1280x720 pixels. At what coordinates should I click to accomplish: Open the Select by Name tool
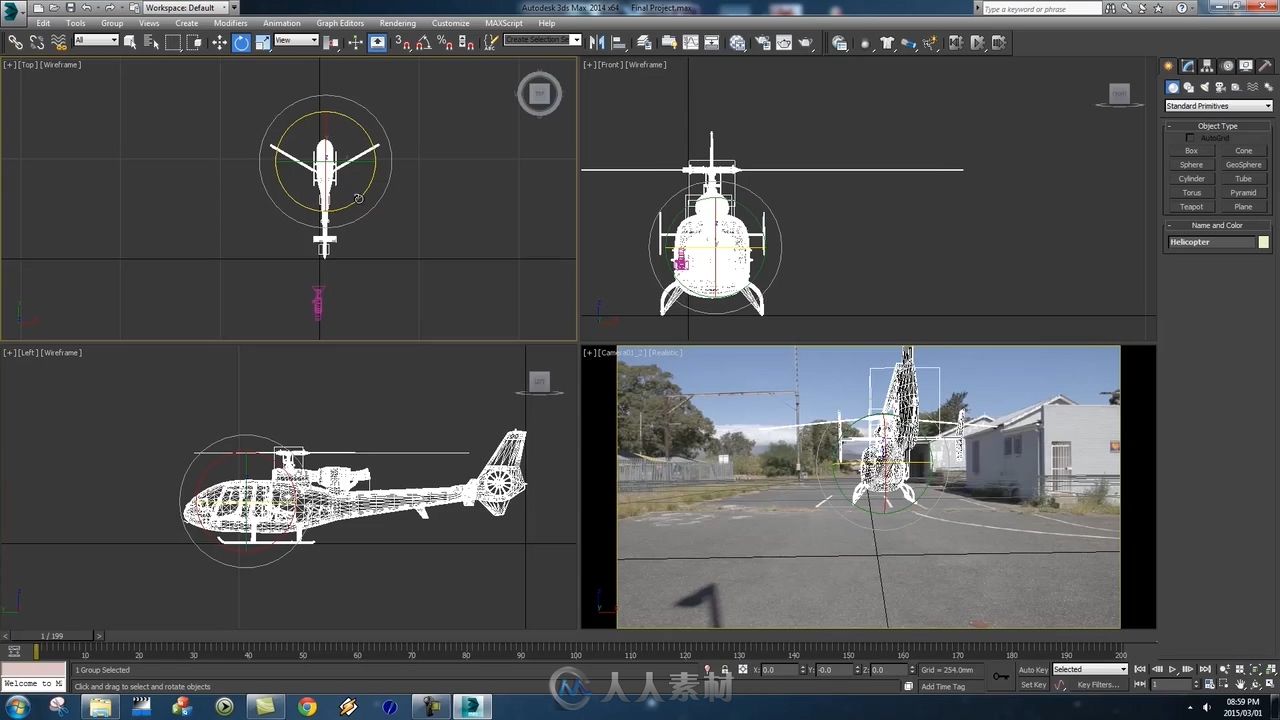point(151,42)
